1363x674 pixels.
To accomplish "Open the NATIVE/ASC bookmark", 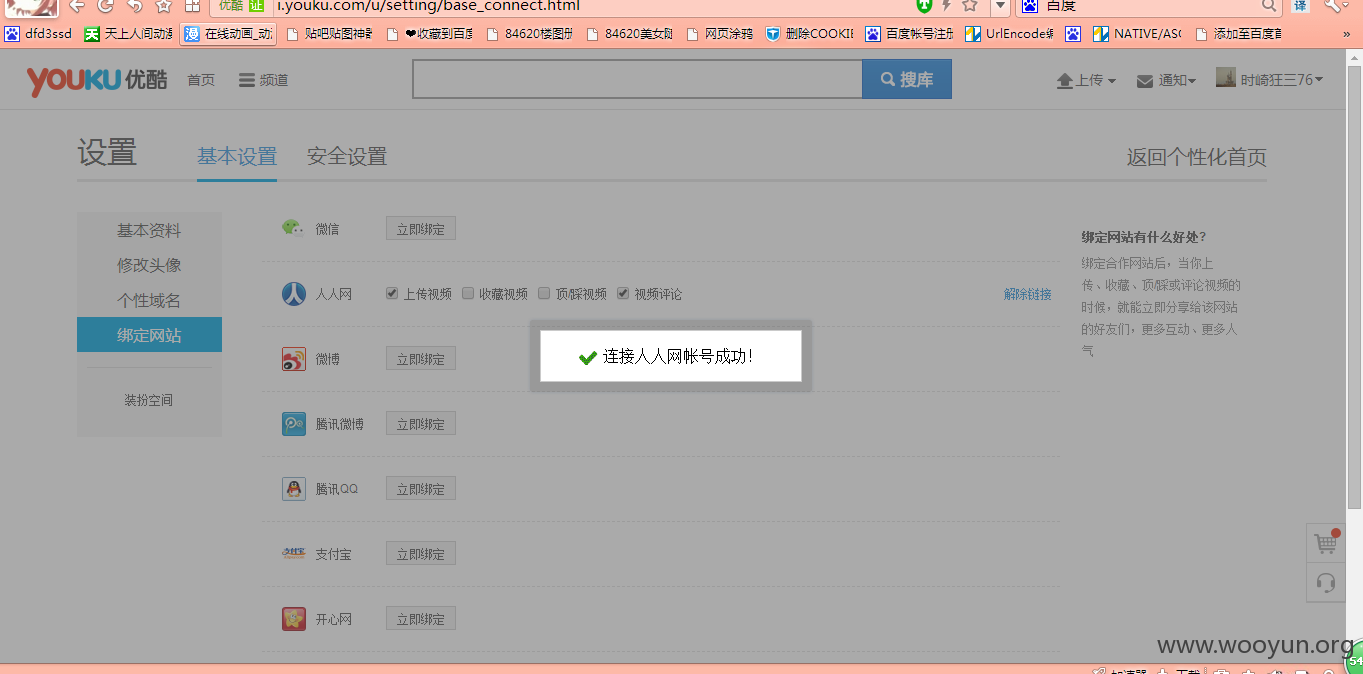I will 1137,34.
